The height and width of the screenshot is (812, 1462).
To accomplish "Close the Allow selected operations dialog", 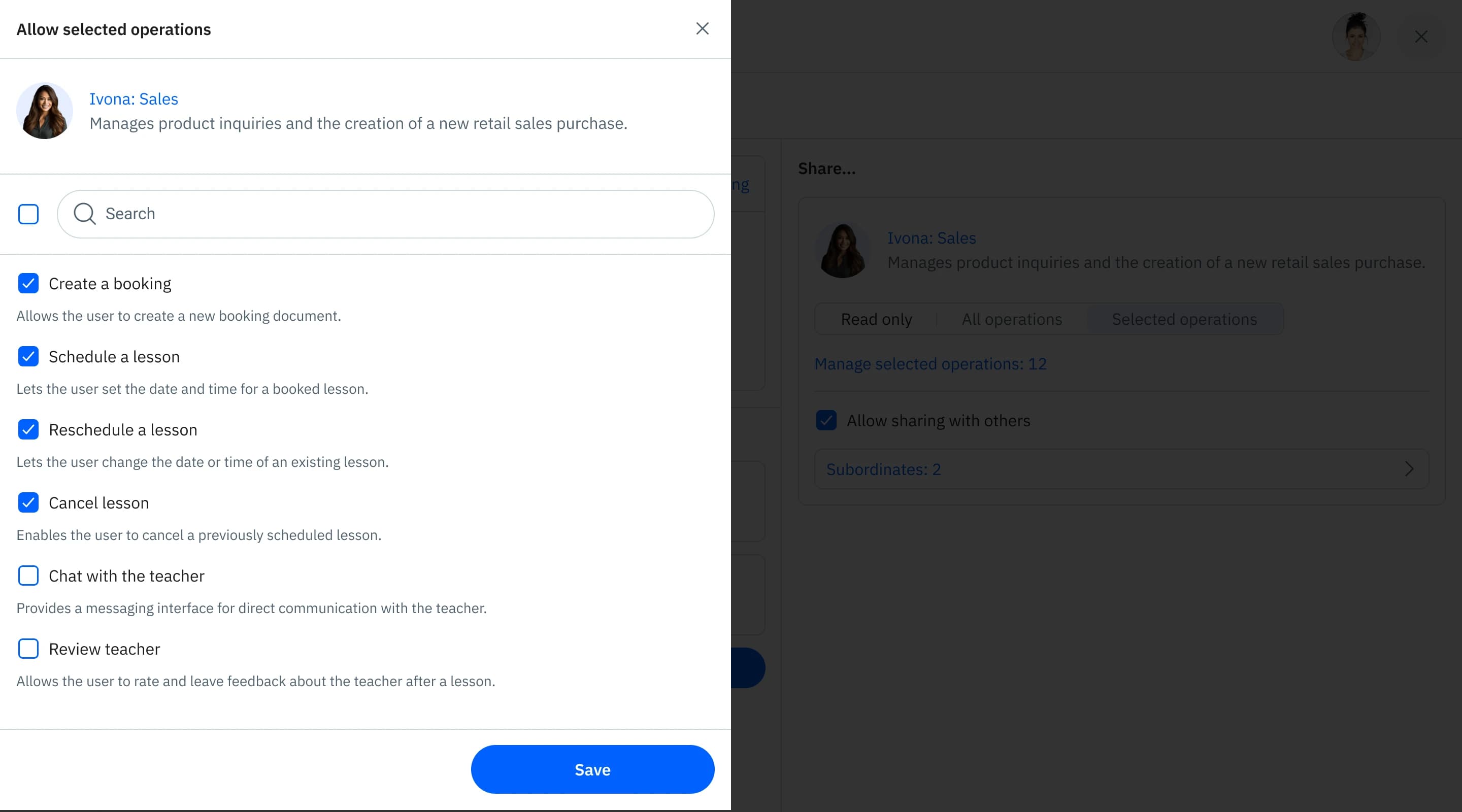I will (x=702, y=29).
